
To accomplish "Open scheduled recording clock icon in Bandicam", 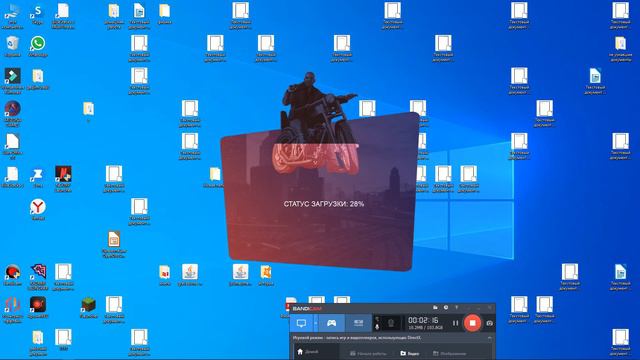I will click(446, 307).
